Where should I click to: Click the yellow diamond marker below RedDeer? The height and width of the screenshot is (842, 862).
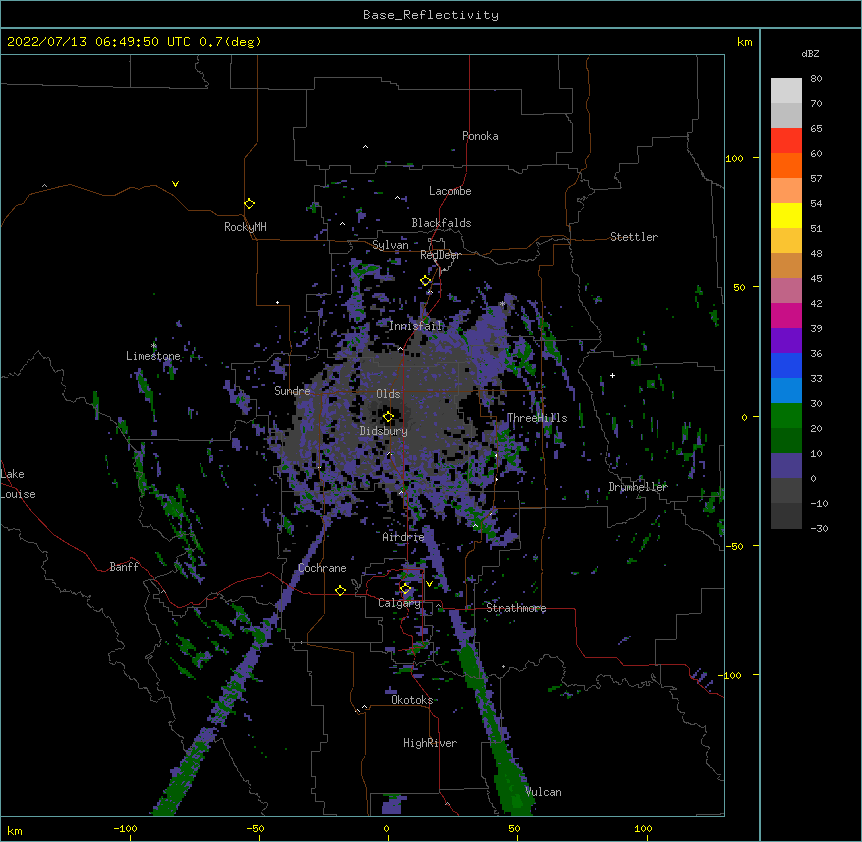(426, 281)
